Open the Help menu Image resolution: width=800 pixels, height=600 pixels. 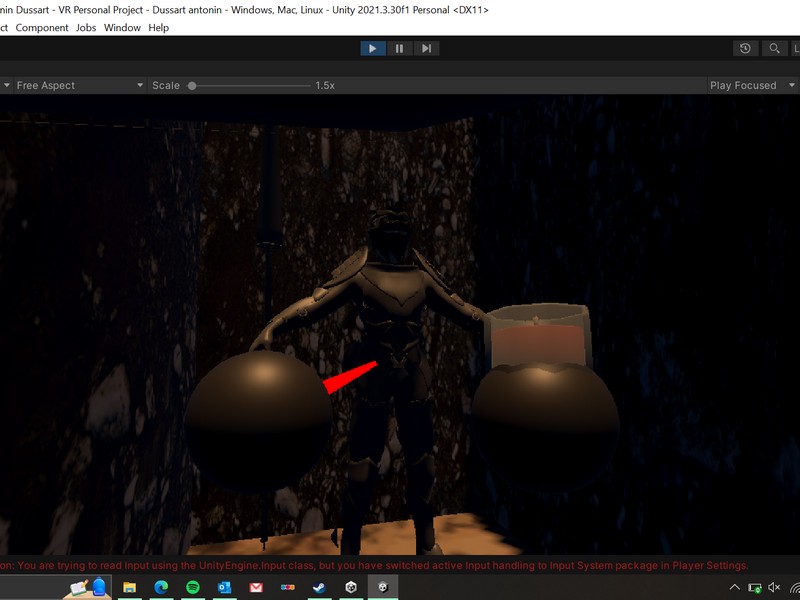(159, 28)
